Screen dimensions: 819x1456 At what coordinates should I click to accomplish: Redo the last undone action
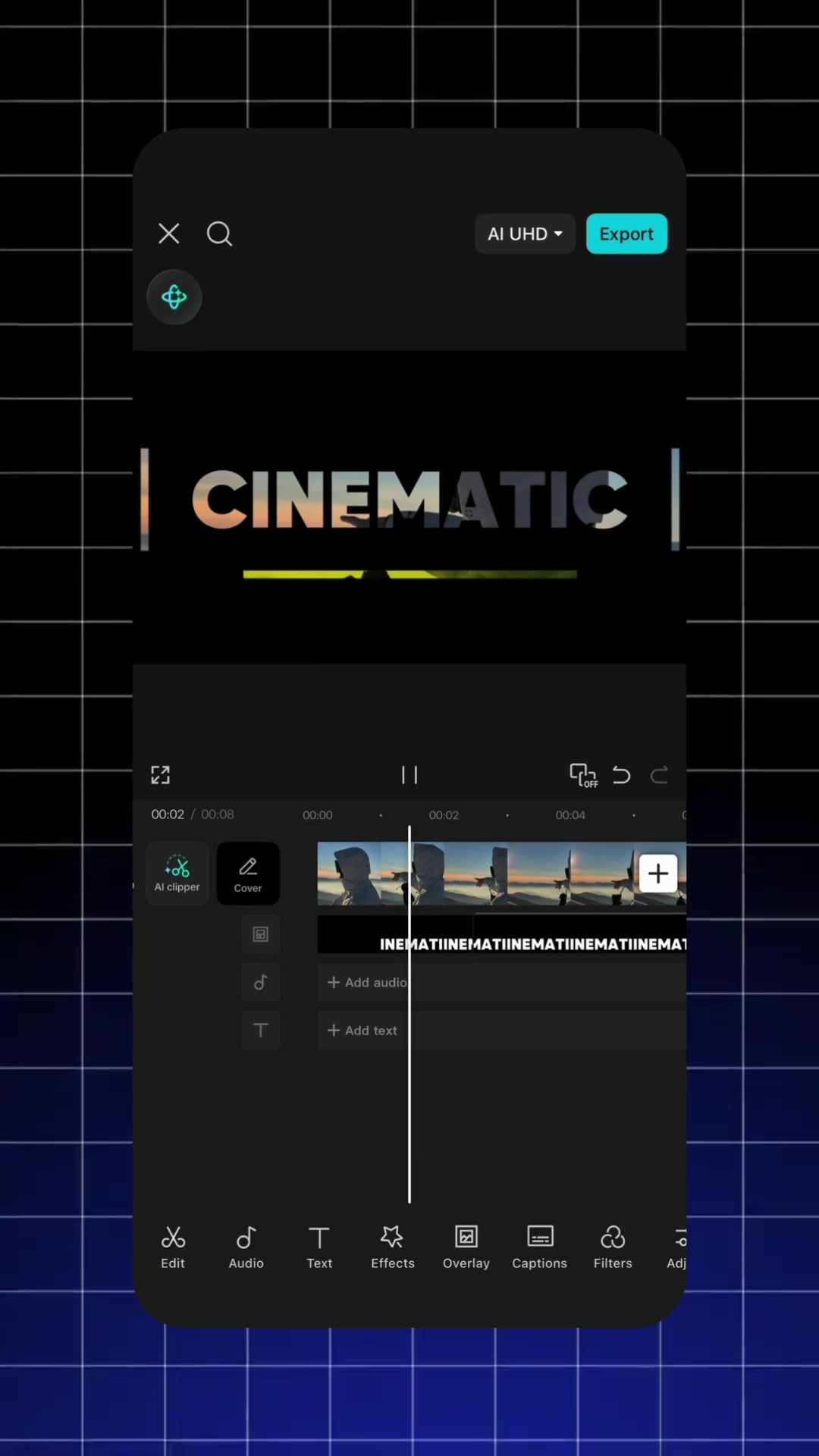click(x=660, y=775)
